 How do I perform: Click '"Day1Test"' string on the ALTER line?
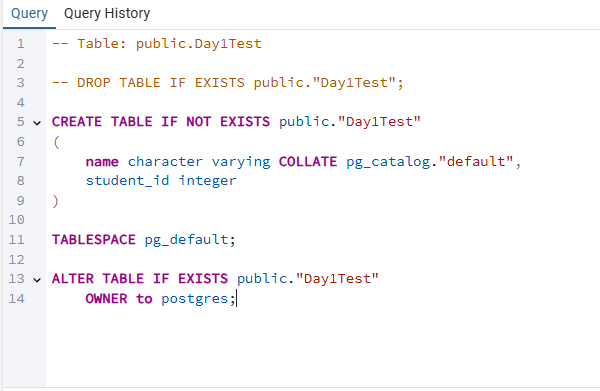(337, 279)
